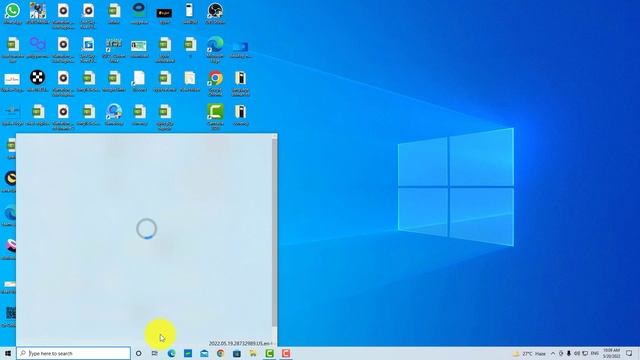The height and width of the screenshot is (360, 640).
Task: Click the microphone icon in system tray
Action: click(x=569, y=353)
